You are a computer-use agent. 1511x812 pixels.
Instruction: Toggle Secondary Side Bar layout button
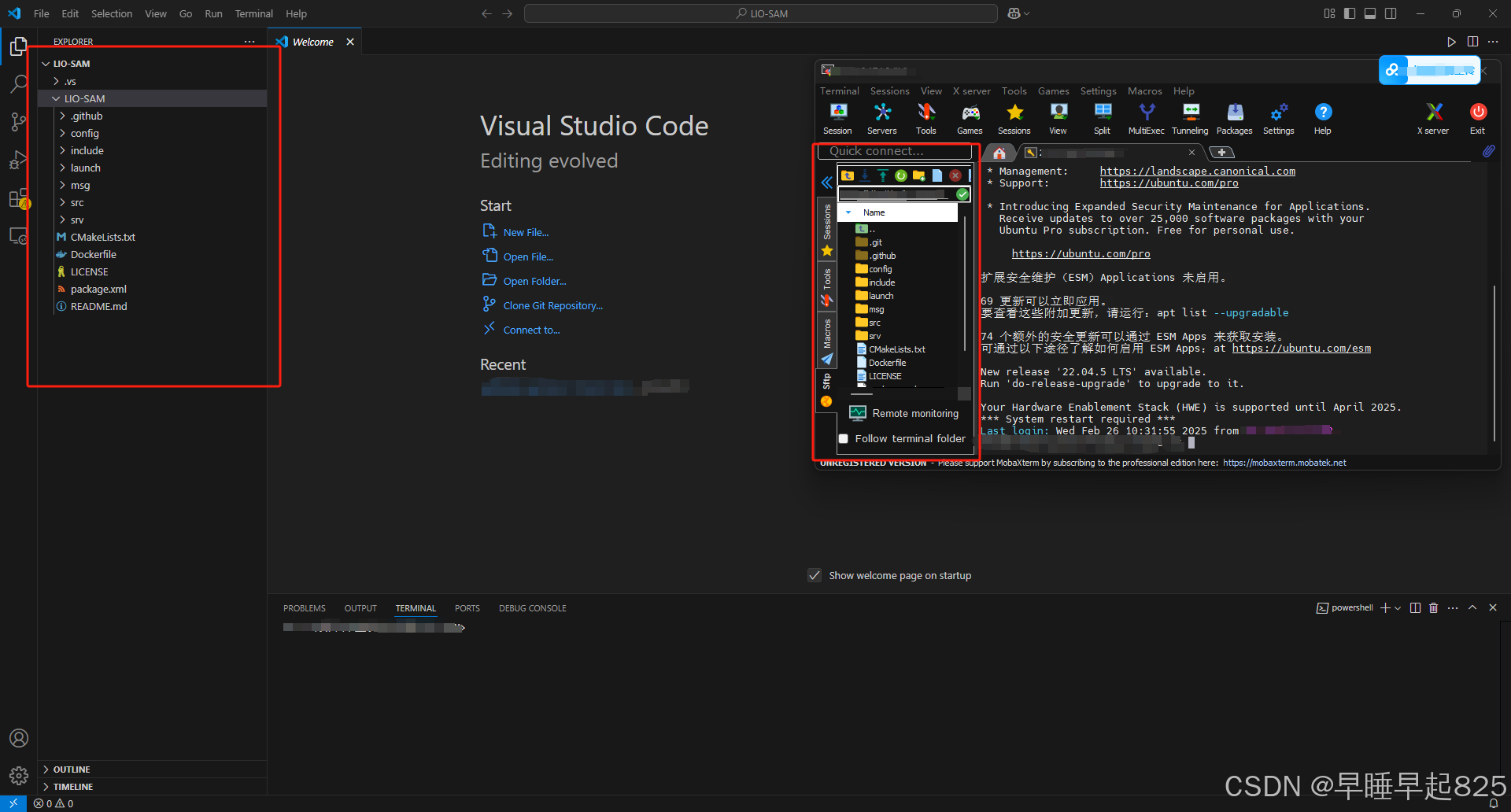1391,13
